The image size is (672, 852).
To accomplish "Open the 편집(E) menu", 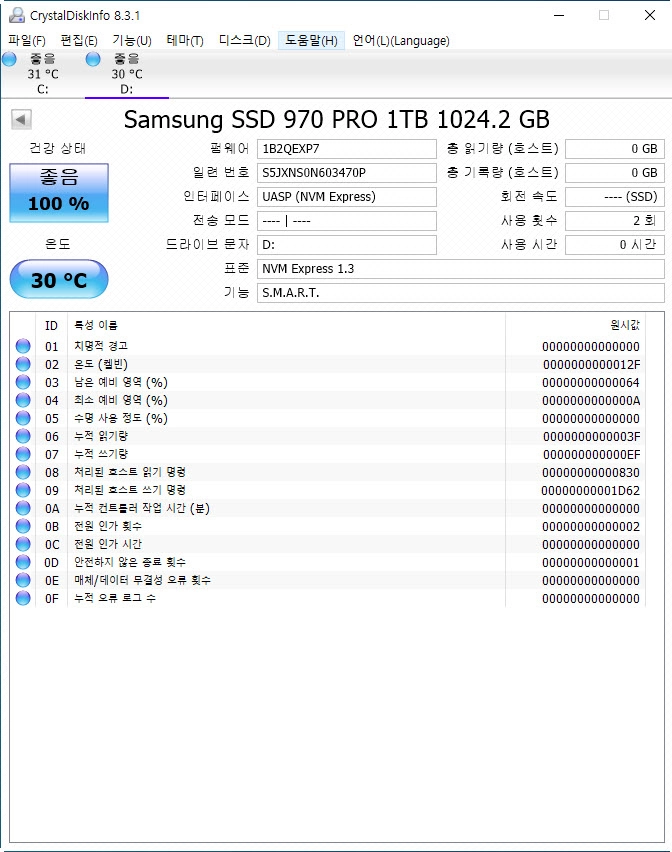I will pyautogui.click(x=79, y=41).
